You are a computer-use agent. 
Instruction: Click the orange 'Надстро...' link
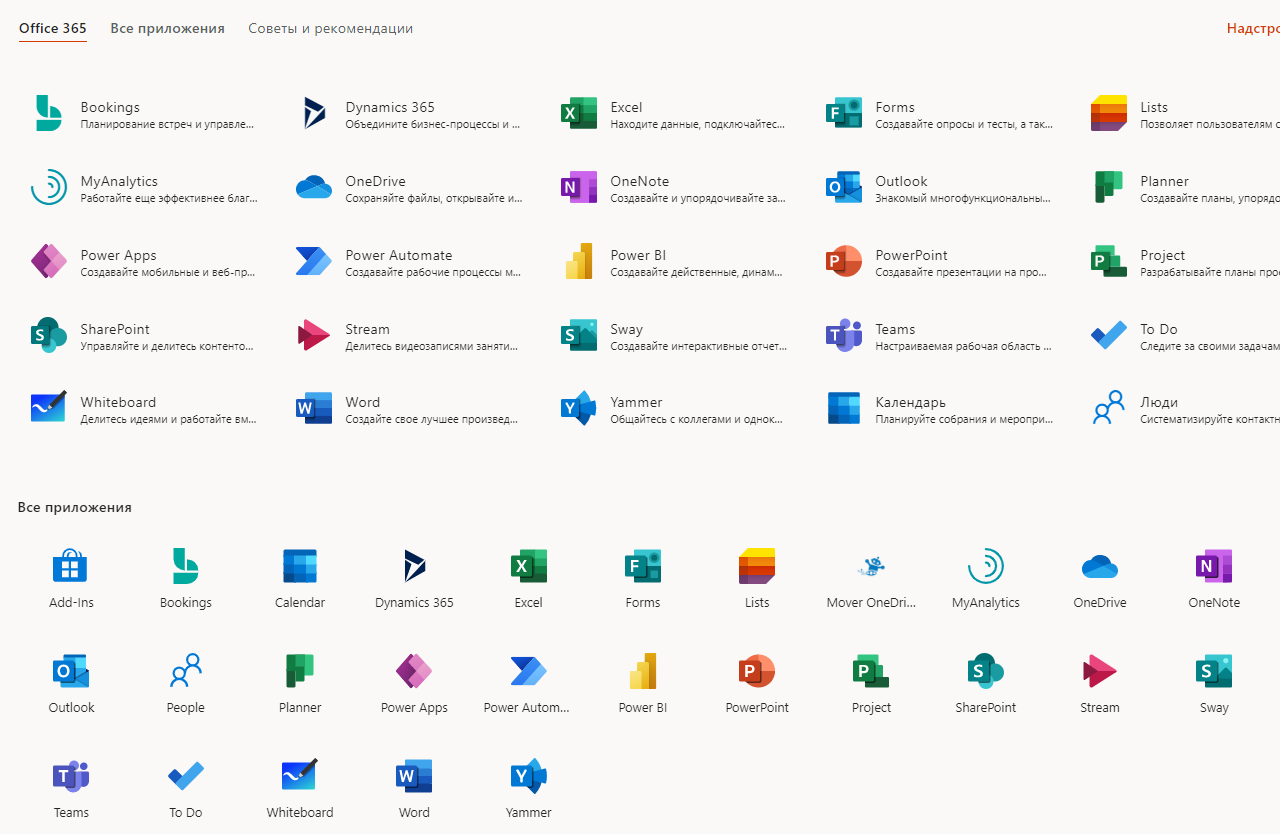[x=1253, y=28]
